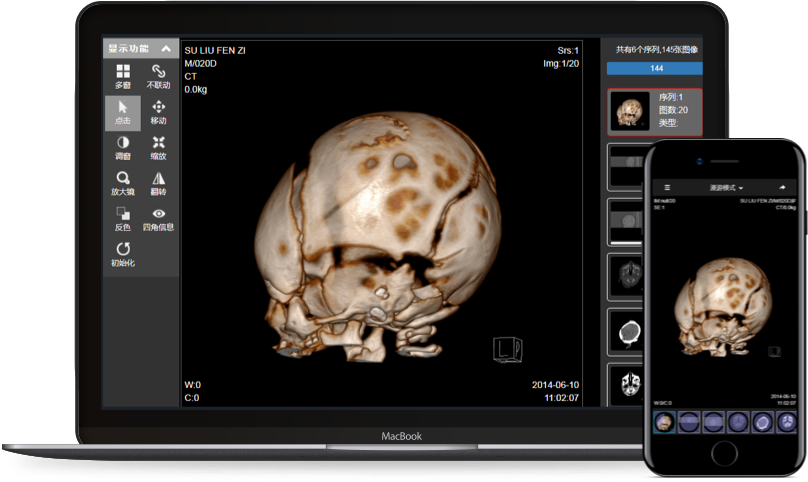Screen dimensions: 808x482
Task: Click the 3D orientation cube in viewer
Action: [x=506, y=348]
